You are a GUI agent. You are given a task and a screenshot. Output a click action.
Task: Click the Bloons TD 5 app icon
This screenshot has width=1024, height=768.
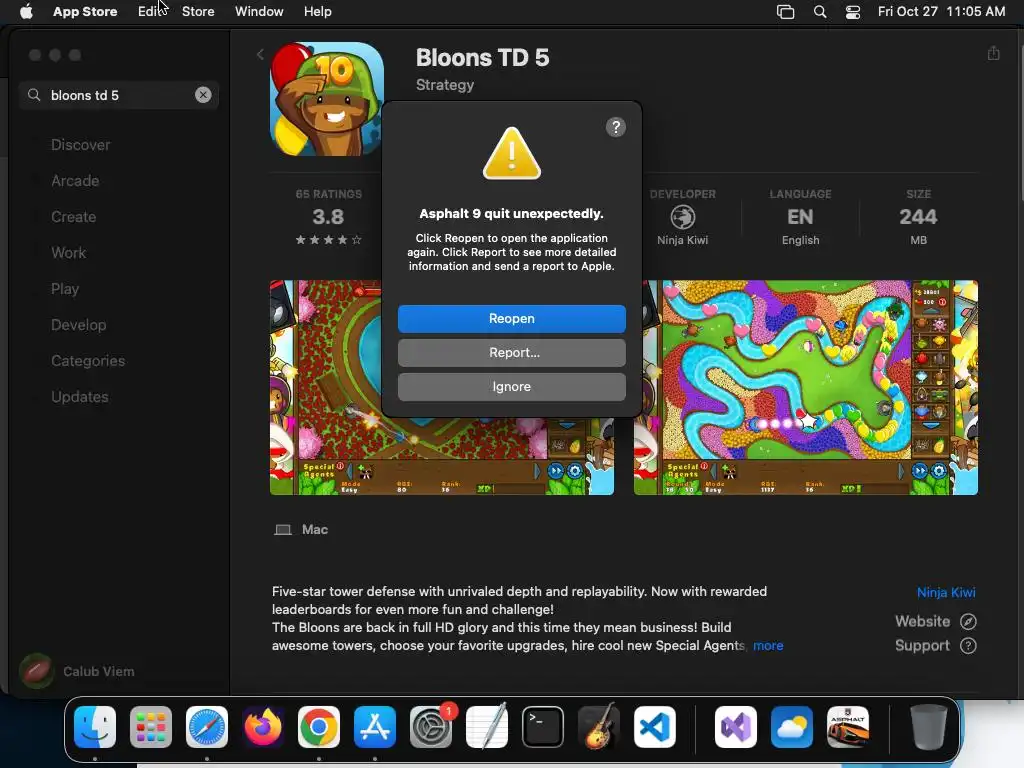(x=327, y=99)
